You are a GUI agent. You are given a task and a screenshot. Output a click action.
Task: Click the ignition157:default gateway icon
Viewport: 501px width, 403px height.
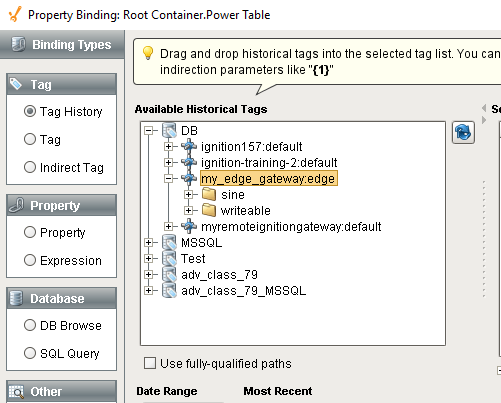(x=189, y=146)
